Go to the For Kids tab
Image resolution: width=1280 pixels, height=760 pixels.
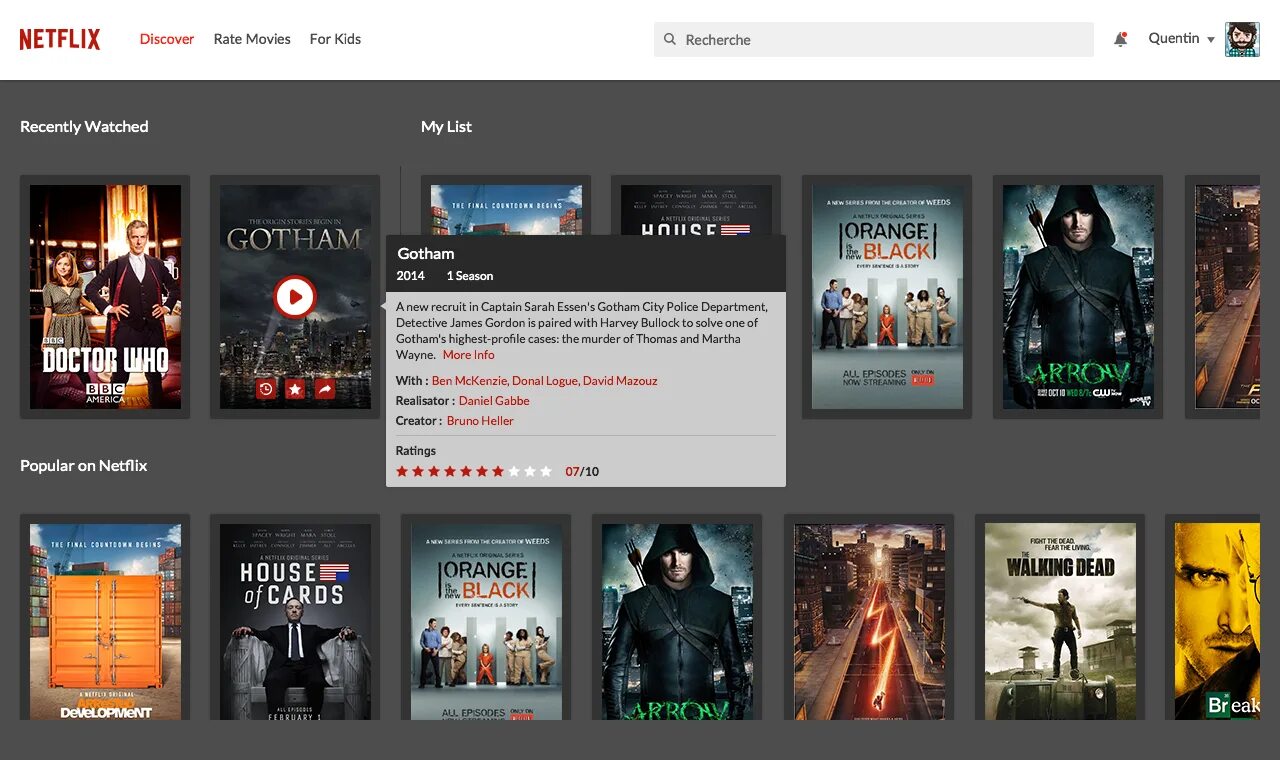(x=335, y=39)
